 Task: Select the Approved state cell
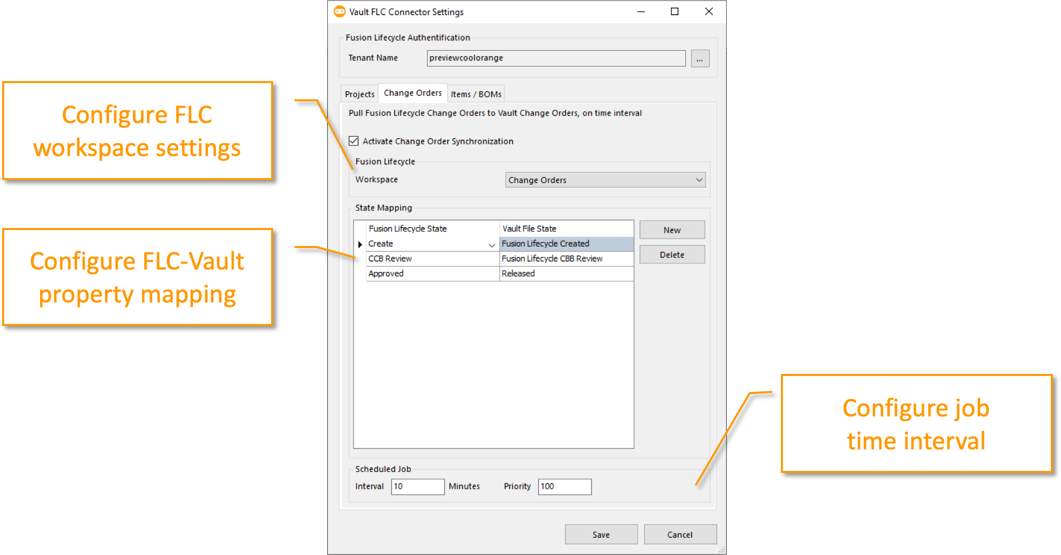point(431,274)
